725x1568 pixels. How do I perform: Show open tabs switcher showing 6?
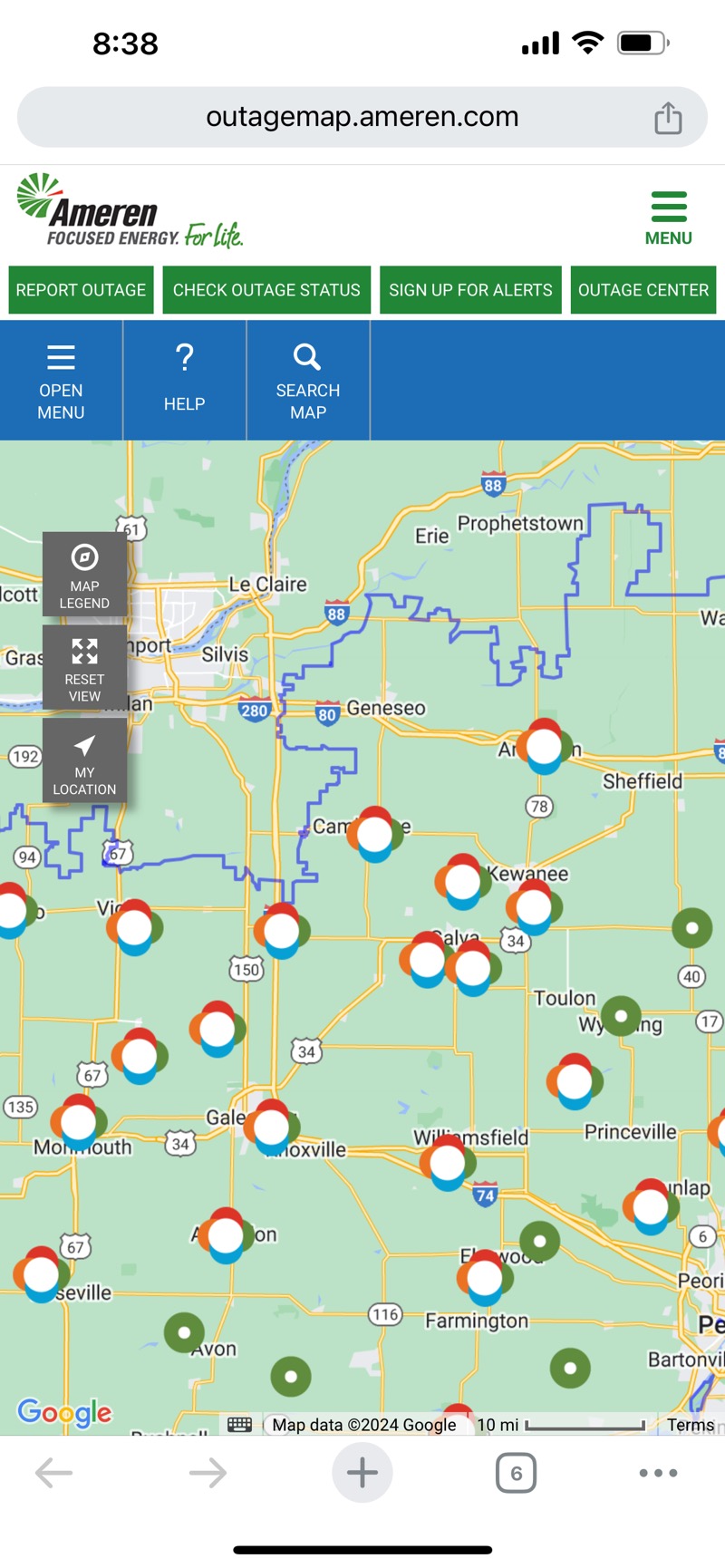coord(516,1473)
